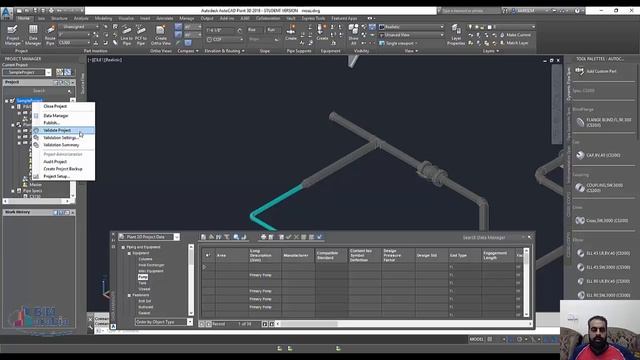Screen dimensions: 640x360
Task: Select the Cross SW 3000 palette item
Action: pos(602,220)
